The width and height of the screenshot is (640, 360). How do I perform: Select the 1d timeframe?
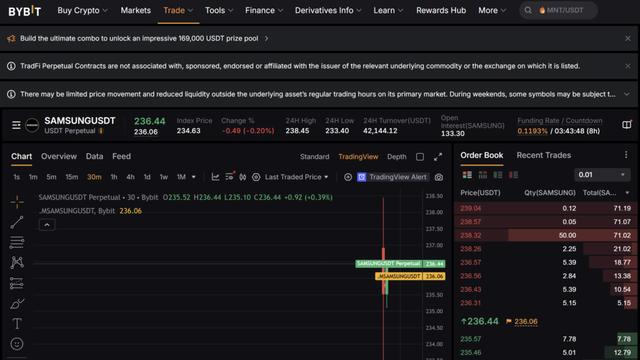[147, 177]
